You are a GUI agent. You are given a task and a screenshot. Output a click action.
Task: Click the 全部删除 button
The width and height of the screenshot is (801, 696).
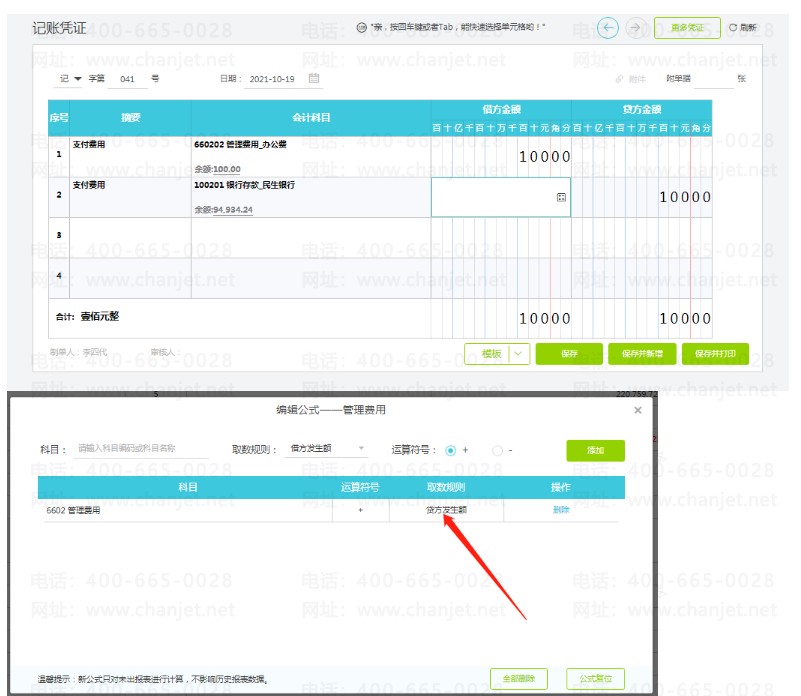coord(519,679)
